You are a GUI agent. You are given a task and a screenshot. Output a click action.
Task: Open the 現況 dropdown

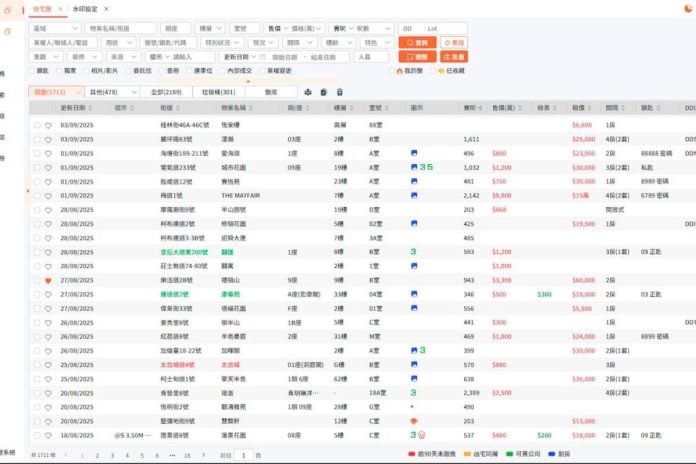click(x=263, y=43)
